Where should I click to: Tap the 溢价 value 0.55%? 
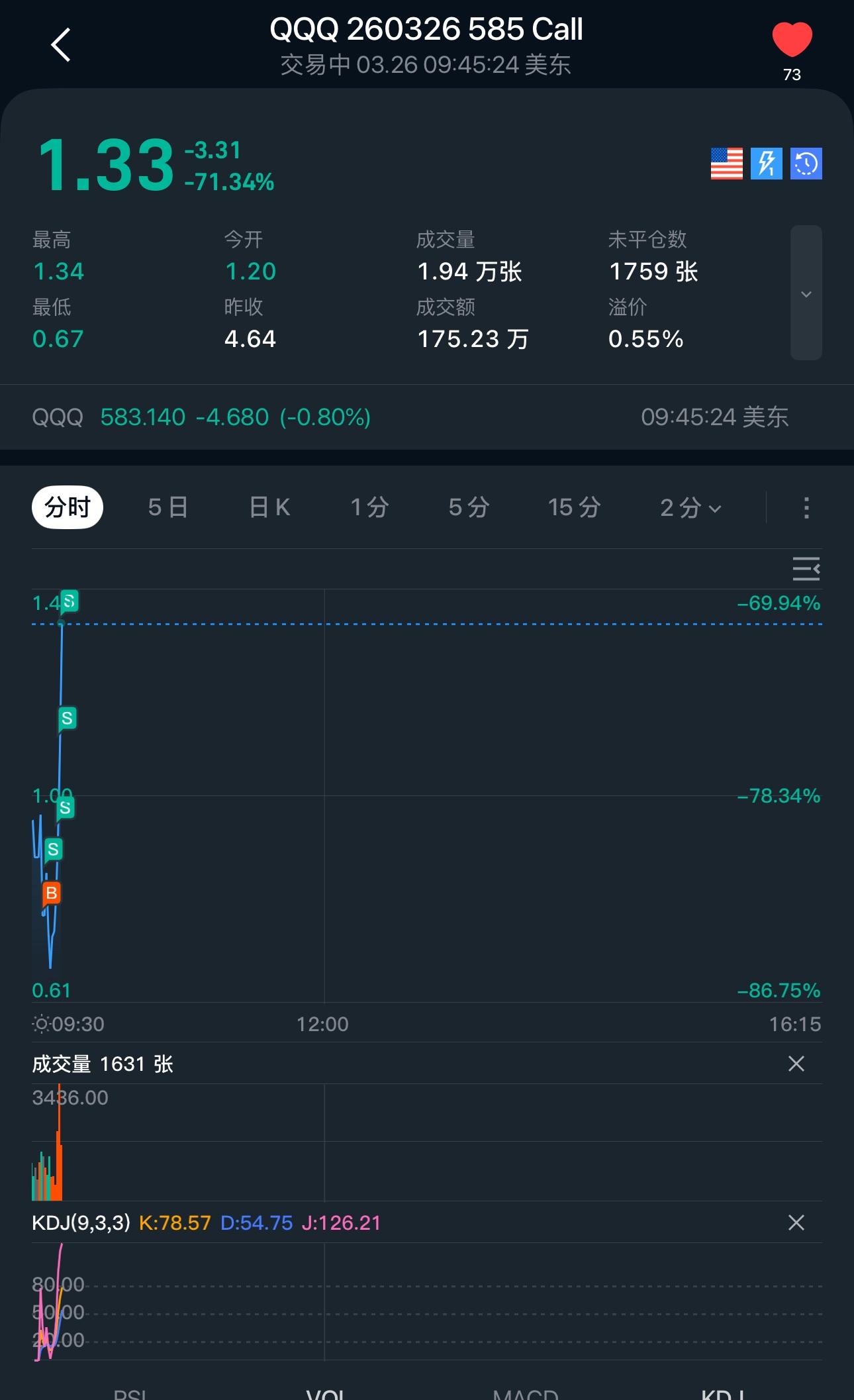click(x=646, y=339)
